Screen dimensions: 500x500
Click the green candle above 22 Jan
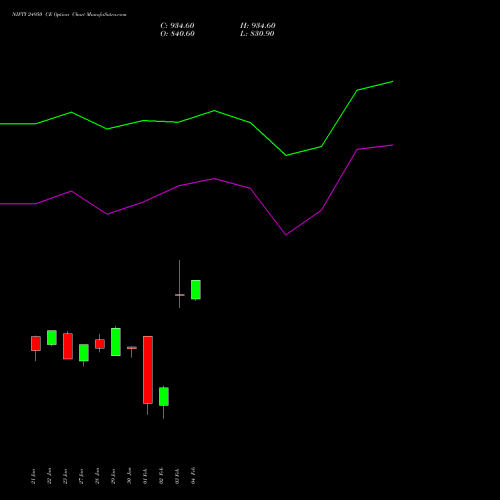coord(52,338)
